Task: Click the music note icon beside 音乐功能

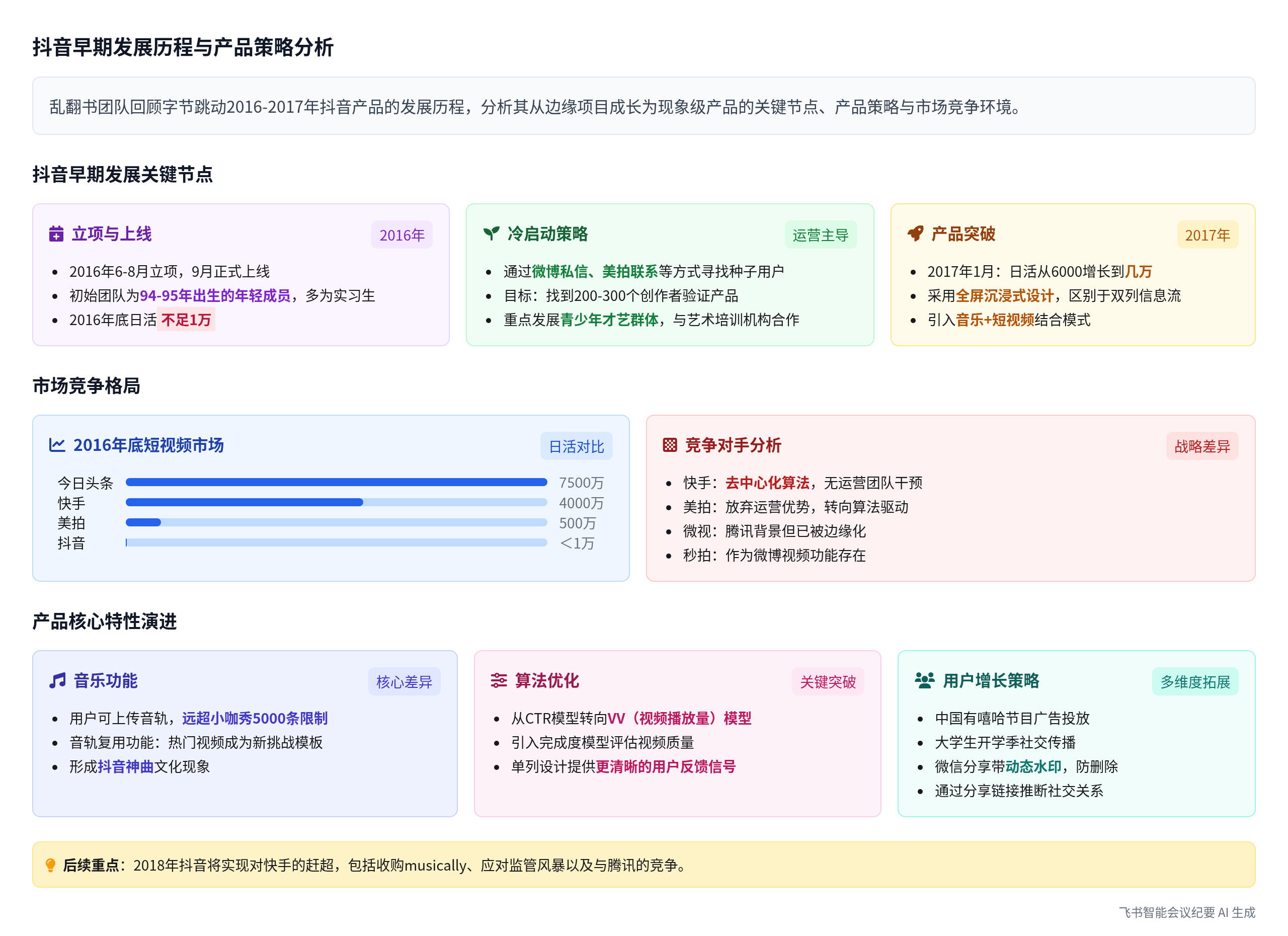Action: point(57,681)
